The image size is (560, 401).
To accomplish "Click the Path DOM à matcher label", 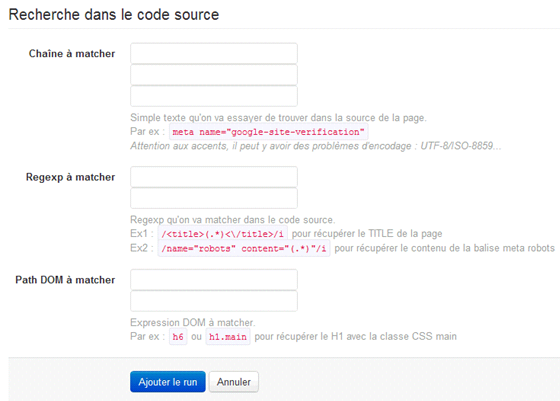I will click(x=65, y=280).
